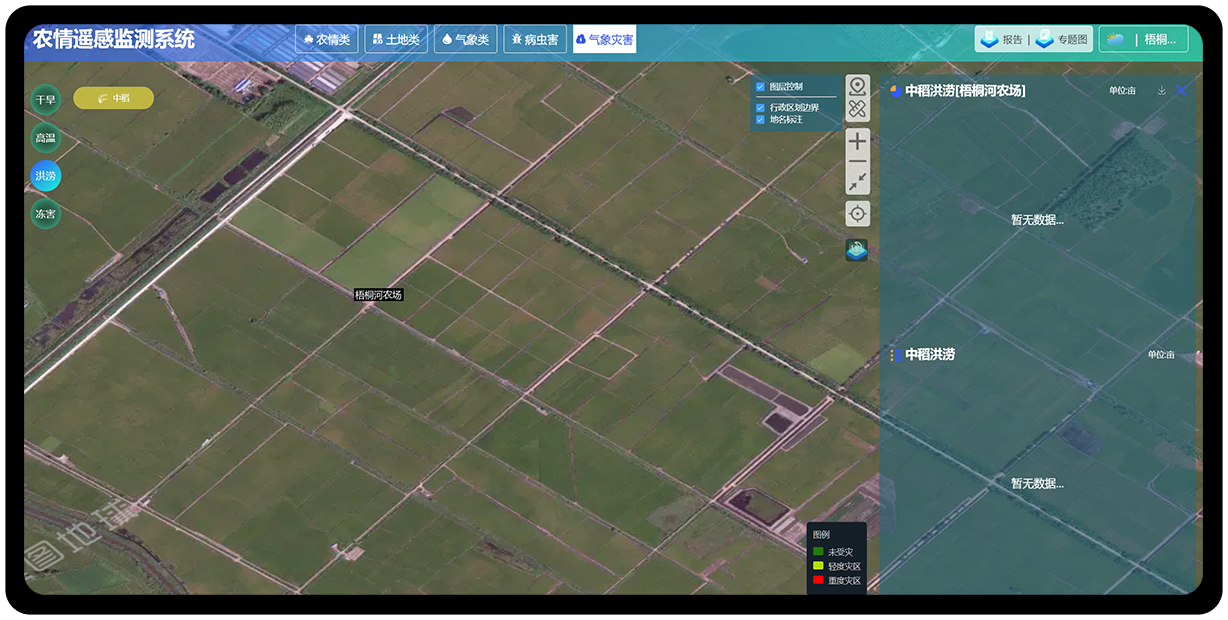Uncheck the 行政区划边界 checkbox
The height and width of the screenshot is (620, 1228).
[x=760, y=107]
